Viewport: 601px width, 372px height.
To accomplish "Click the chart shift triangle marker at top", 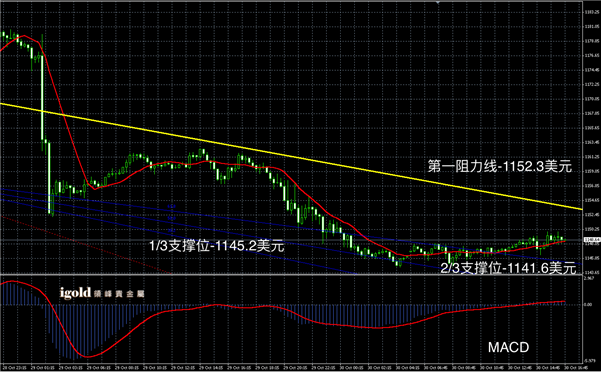I will click(438, 2).
